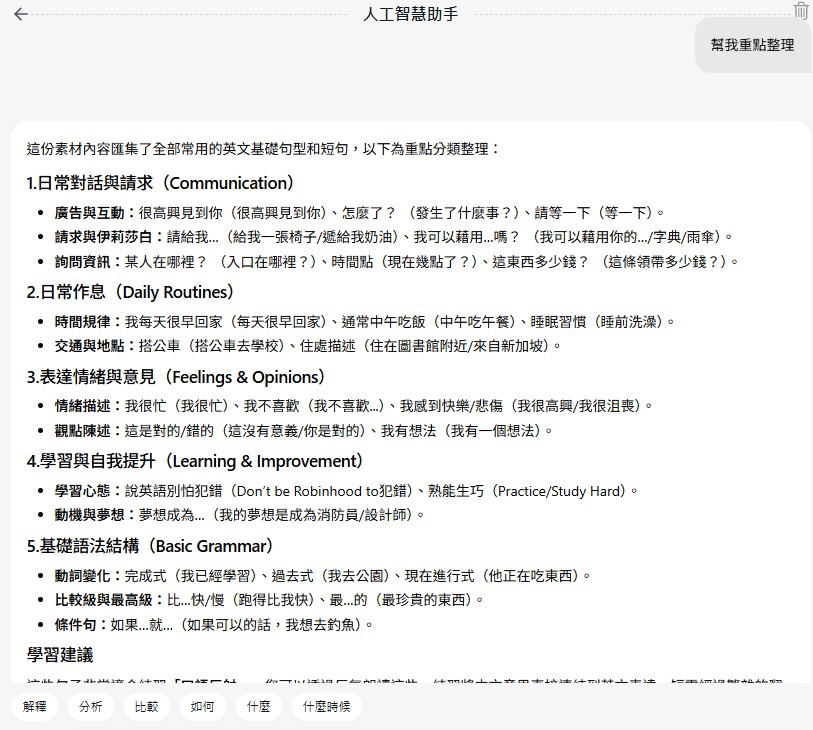
Task: Choose the 比較 suggestion chip
Action: click(147, 706)
